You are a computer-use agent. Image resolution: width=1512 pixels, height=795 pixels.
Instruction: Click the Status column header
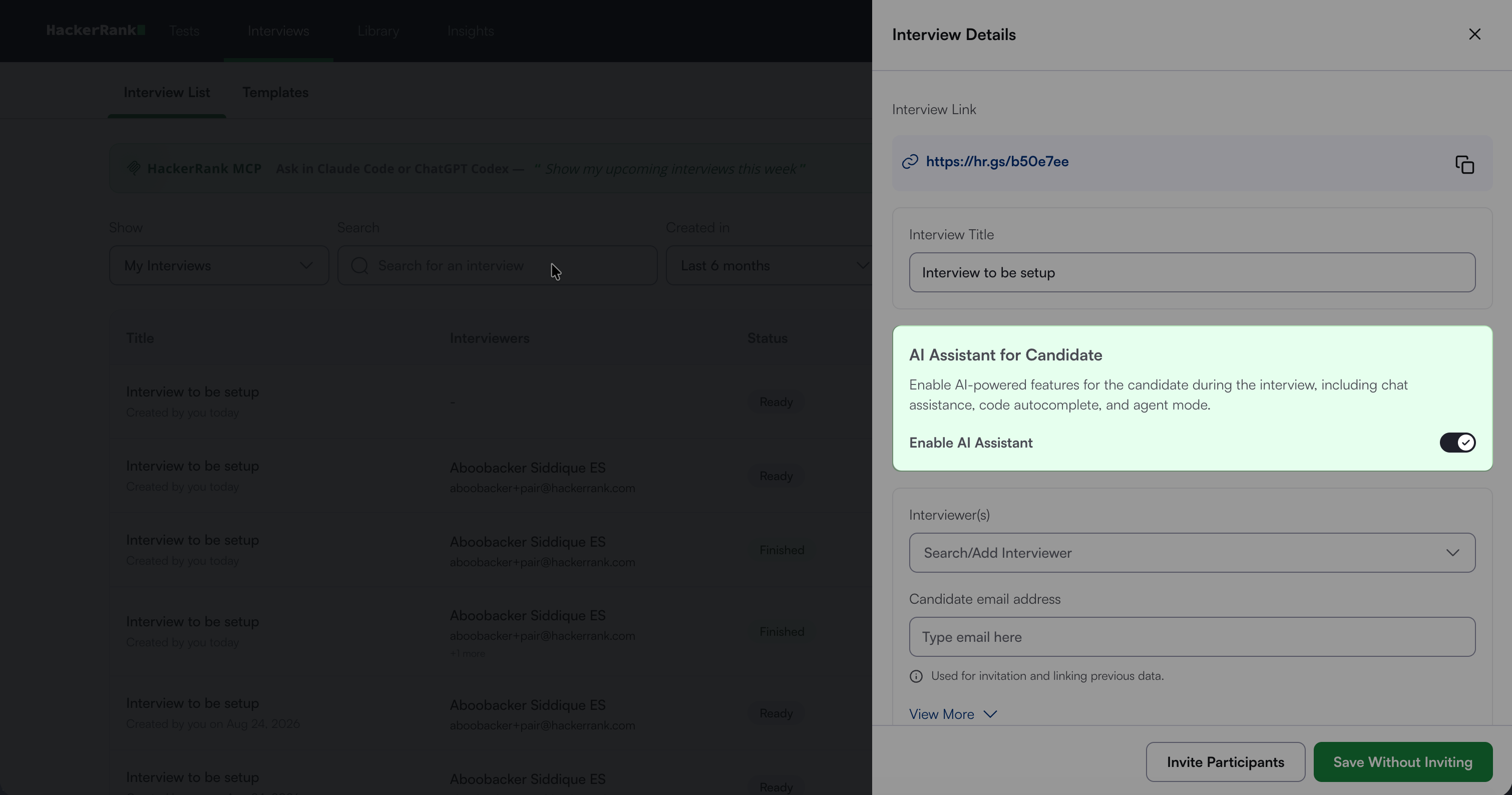pos(767,338)
